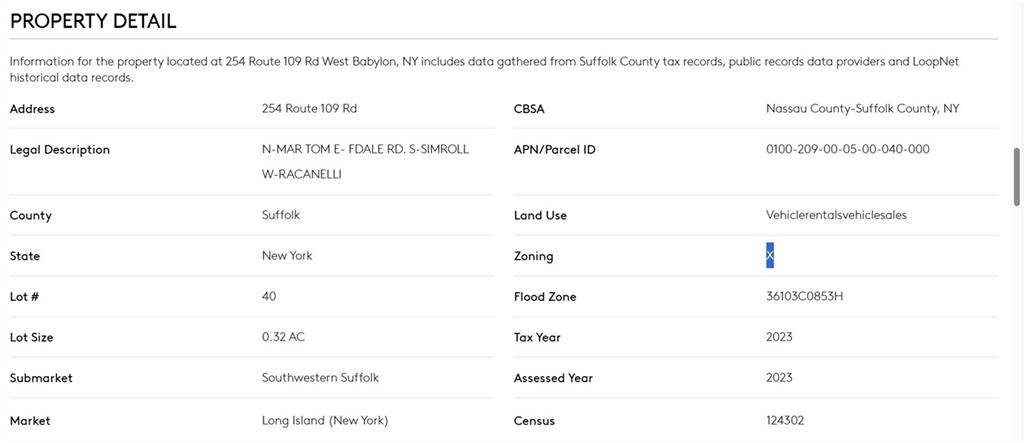Click the Zoning field label
Screen dimensions: 1024x443
(x=533, y=256)
